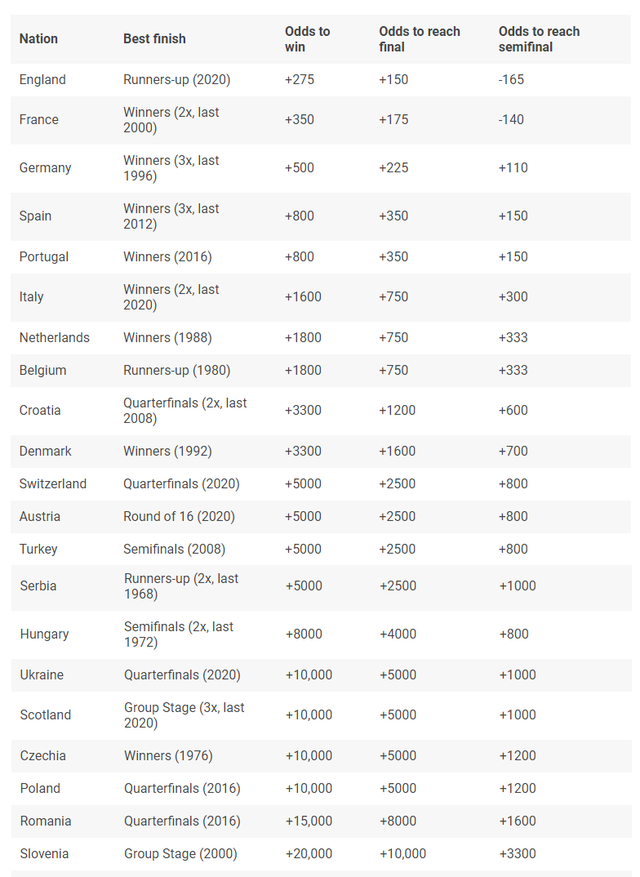The width and height of the screenshot is (640, 877).
Task: Select the France nation cell
Action: point(39,120)
